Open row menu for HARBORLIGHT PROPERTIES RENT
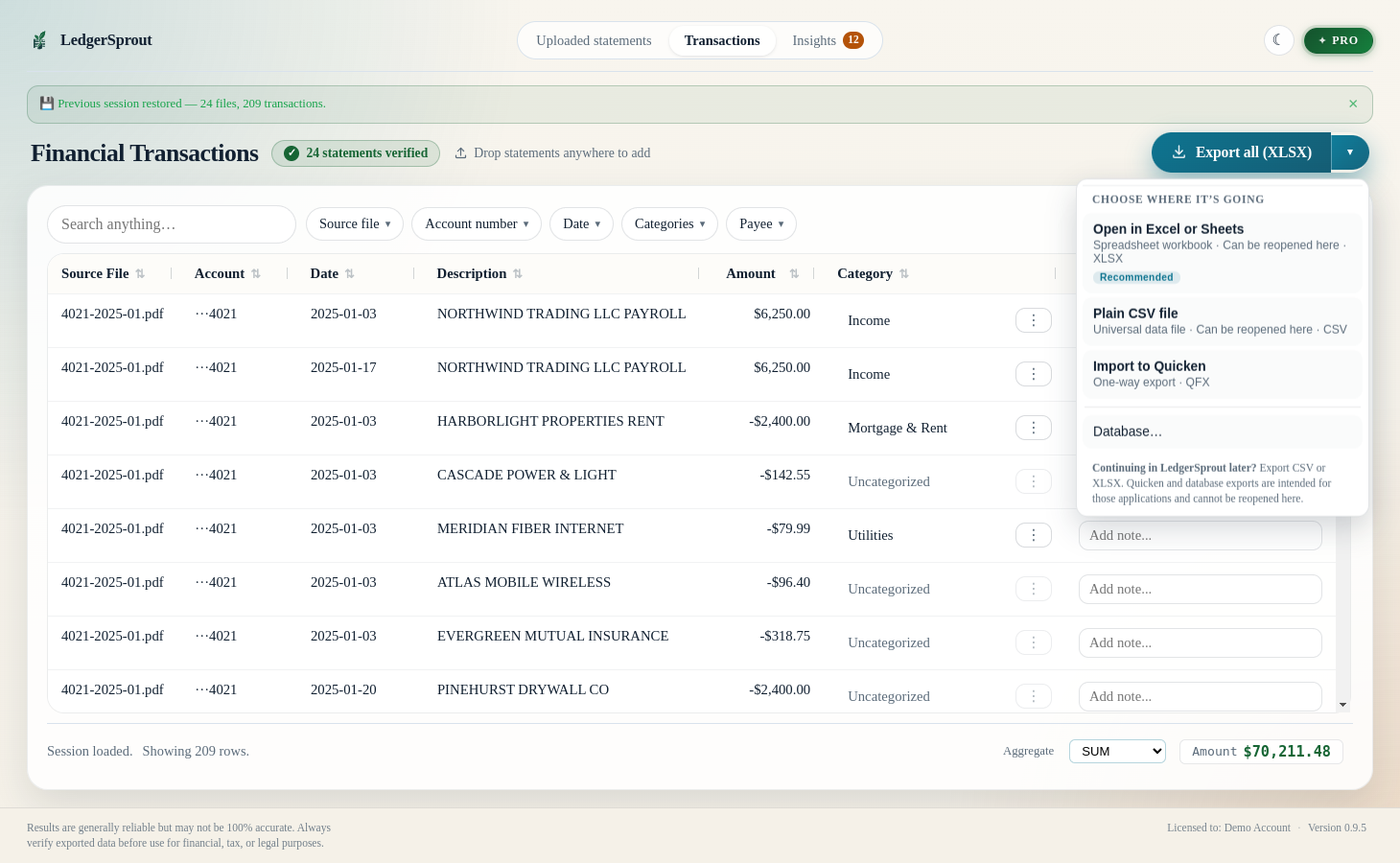Viewport: 1400px width, 863px height. click(1034, 428)
